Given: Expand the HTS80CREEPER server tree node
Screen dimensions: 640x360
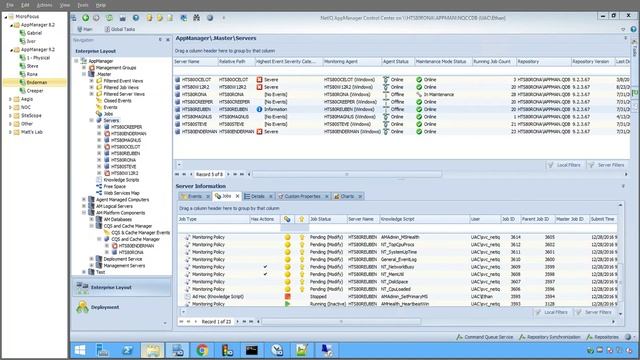Looking at the screenshot, I should click(x=99, y=127).
